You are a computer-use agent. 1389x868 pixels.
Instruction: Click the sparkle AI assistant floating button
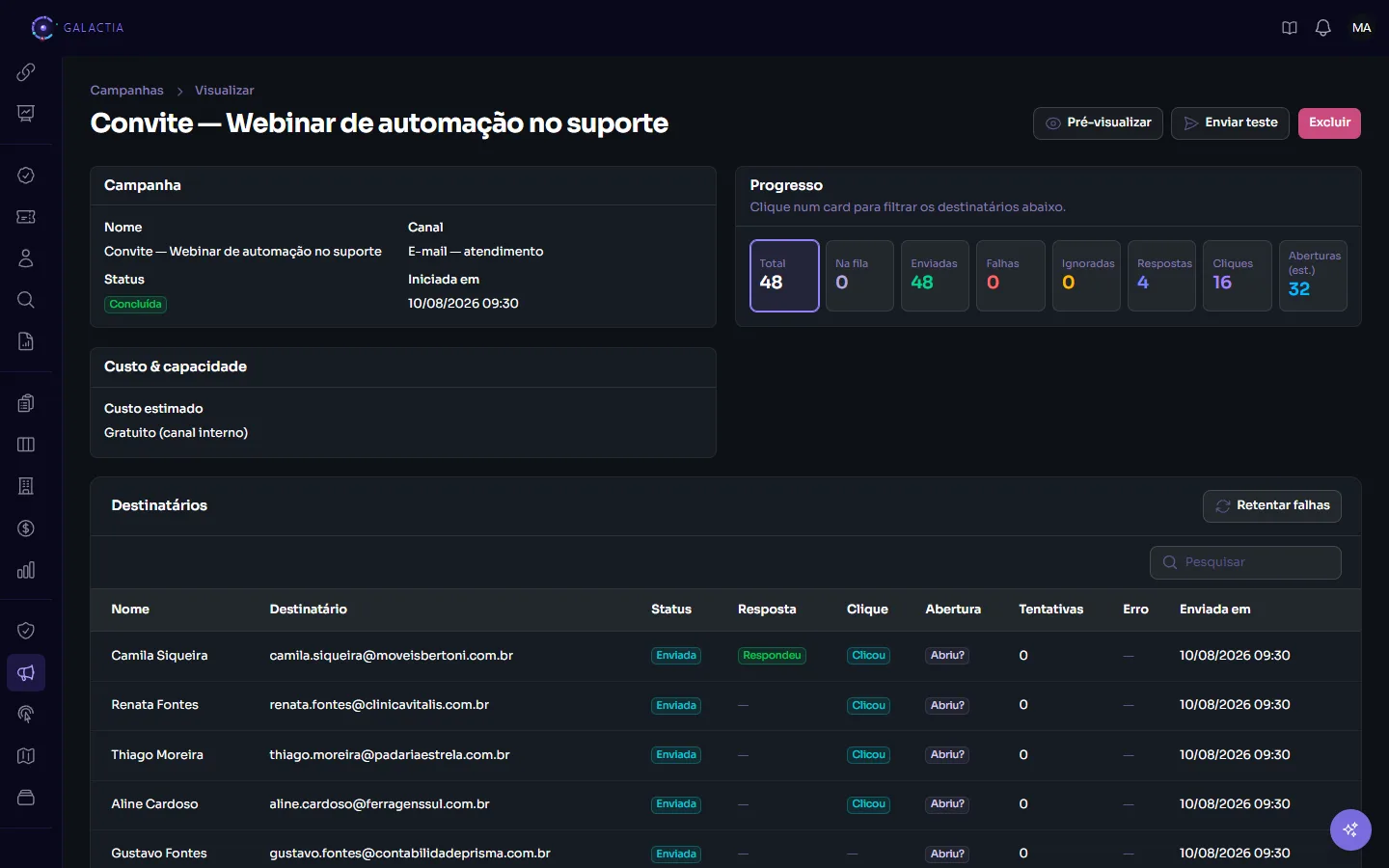click(1350, 829)
